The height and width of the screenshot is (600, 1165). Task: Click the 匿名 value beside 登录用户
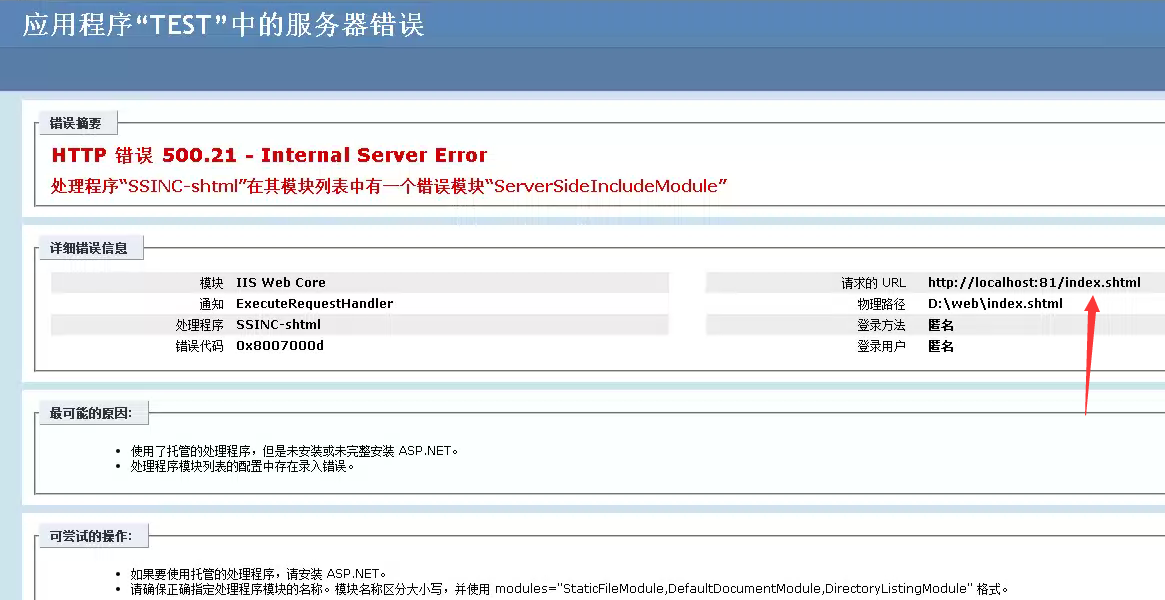point(940,346)
